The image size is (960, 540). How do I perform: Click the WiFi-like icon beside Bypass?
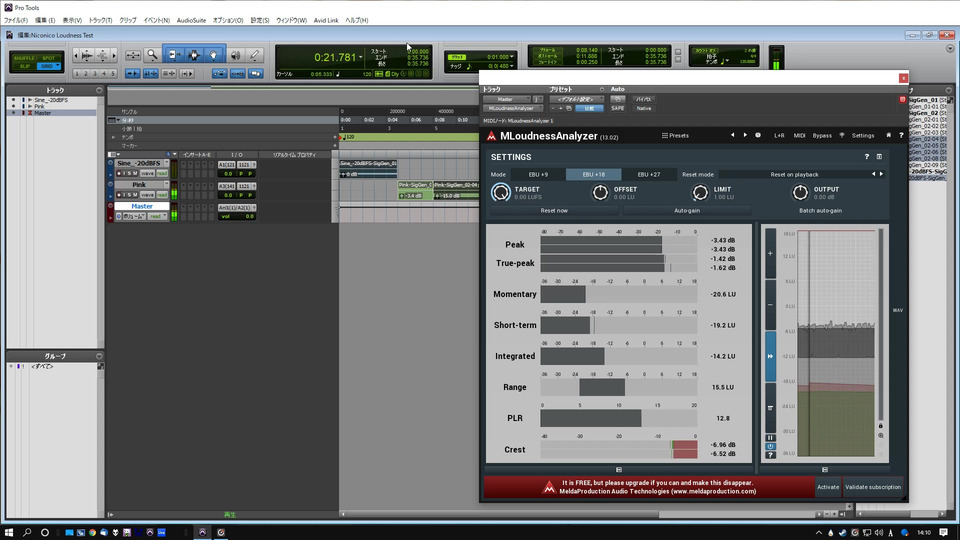(842, 135)
